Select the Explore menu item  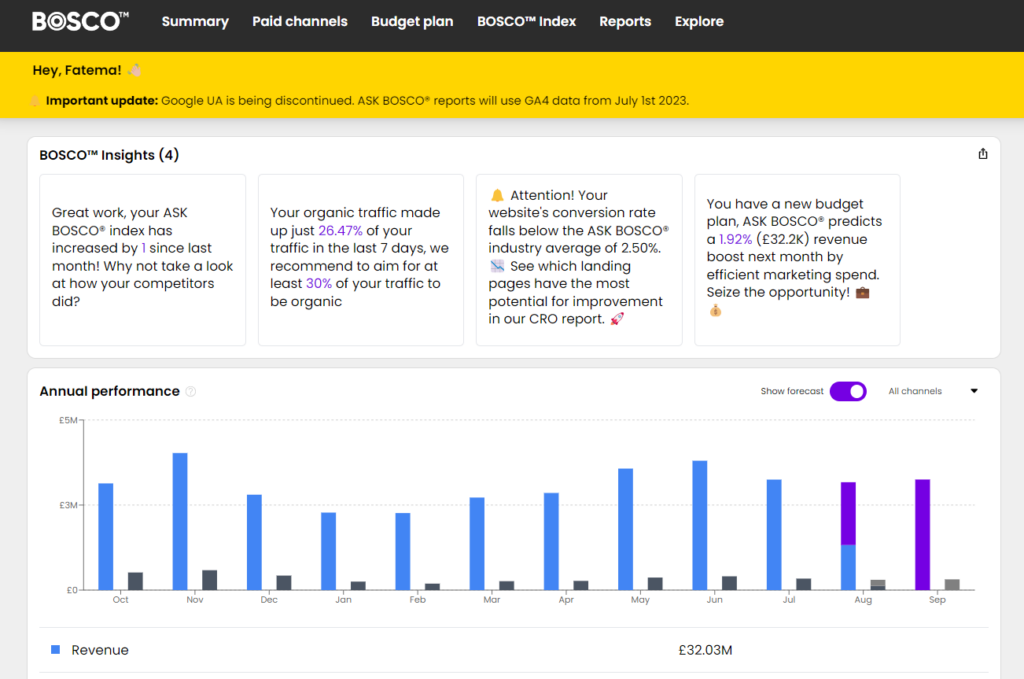tap(699, 21)
